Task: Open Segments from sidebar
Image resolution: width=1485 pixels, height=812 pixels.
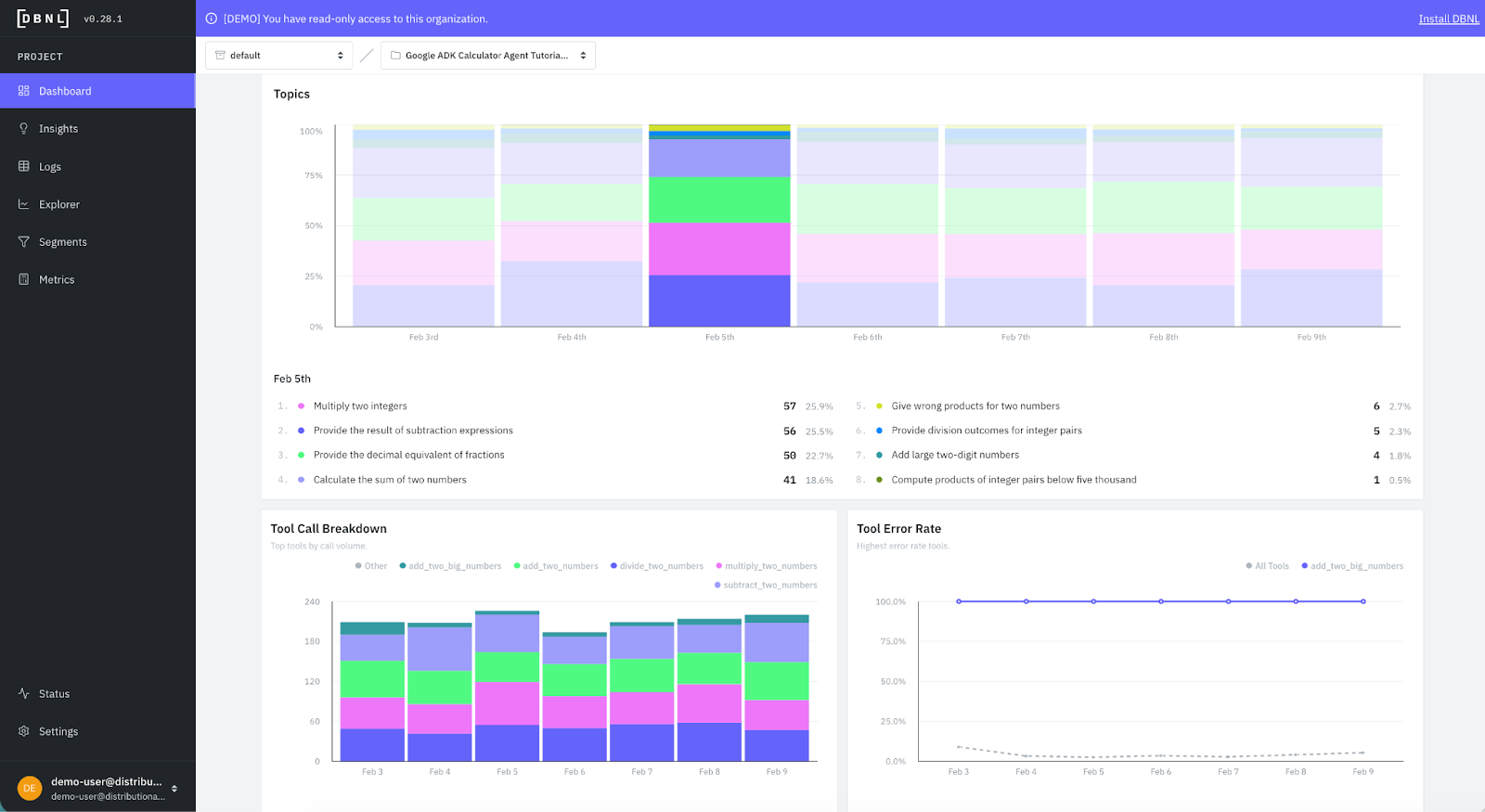Action: pyautogui.click(x=97, y=241)
